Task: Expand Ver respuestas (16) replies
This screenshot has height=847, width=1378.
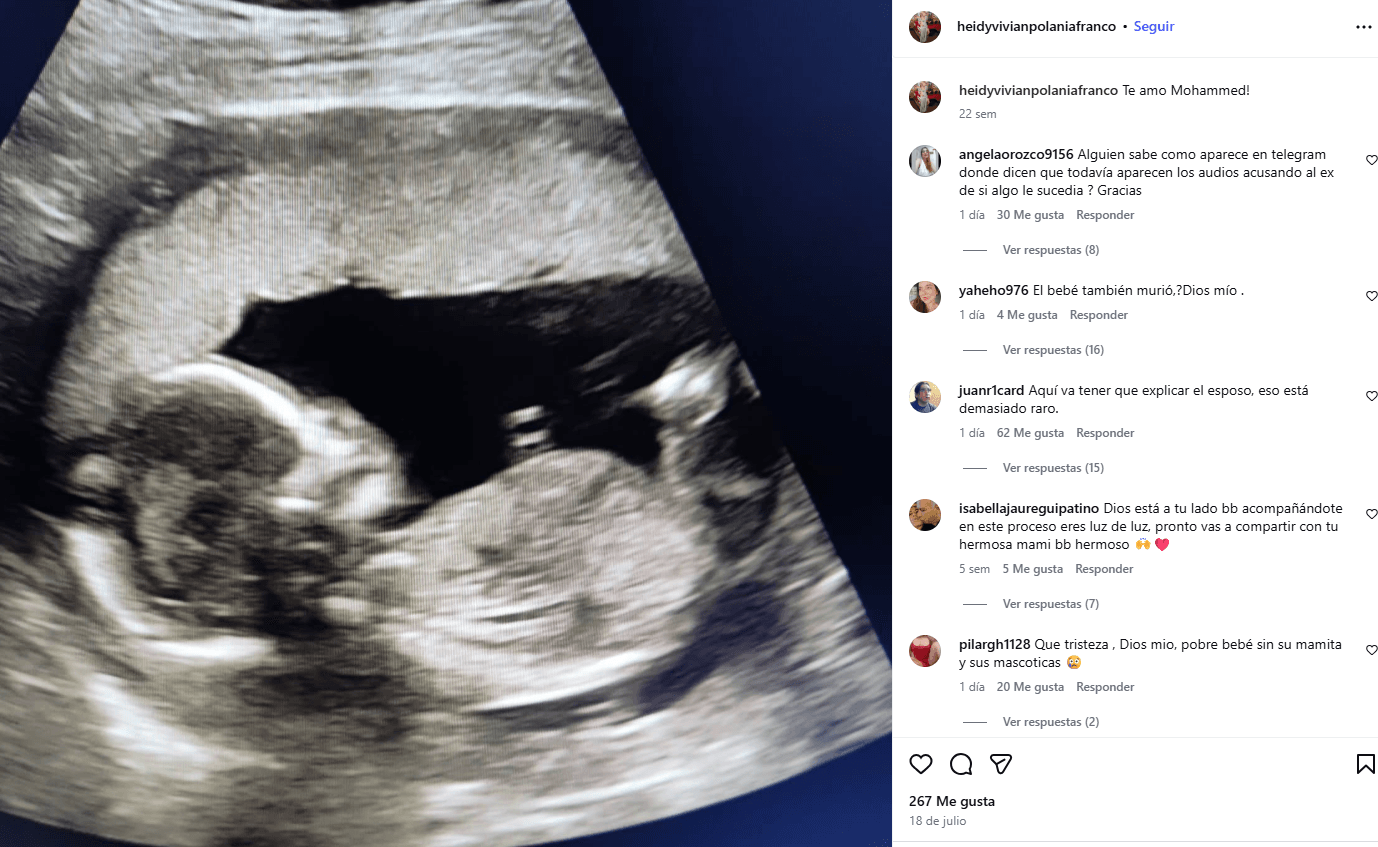Action: point(1053,350)
